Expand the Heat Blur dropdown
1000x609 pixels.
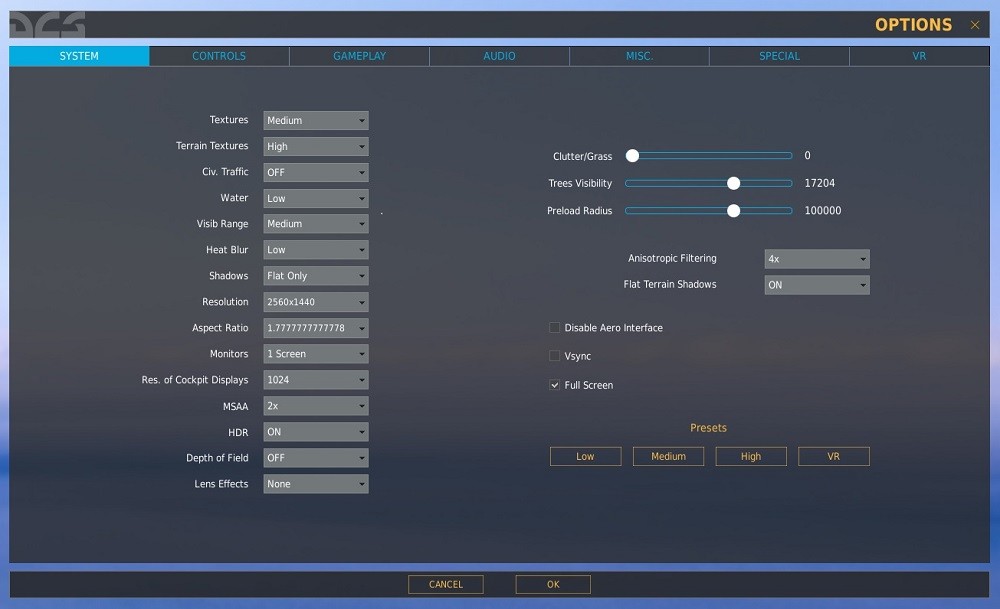[x=316, y=250]
